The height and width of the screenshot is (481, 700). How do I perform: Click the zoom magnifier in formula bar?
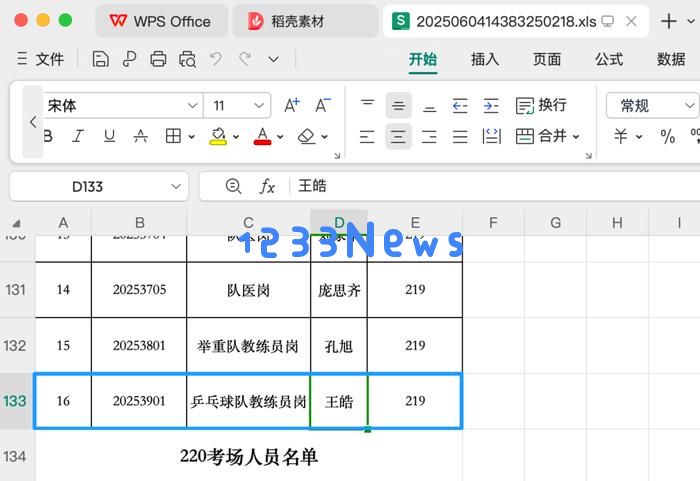pos(233,186)
